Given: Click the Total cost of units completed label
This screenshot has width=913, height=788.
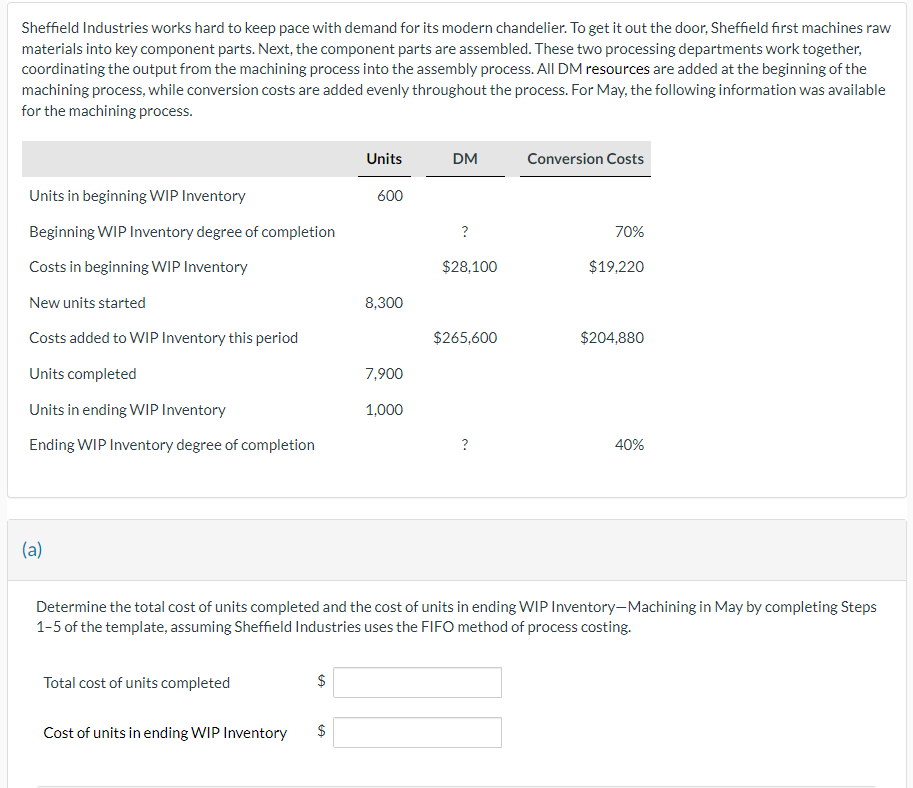Looking at the screenshot, I should (137, 683).
